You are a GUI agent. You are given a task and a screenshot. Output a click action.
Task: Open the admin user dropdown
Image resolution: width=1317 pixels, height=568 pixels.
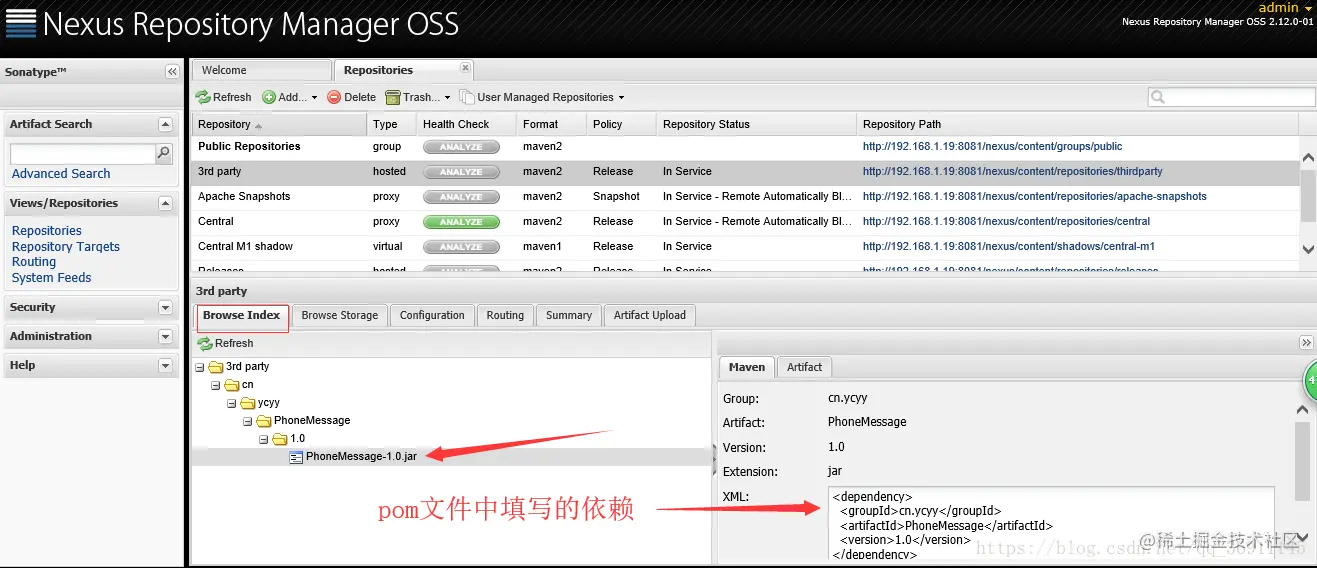[1285, 8]
